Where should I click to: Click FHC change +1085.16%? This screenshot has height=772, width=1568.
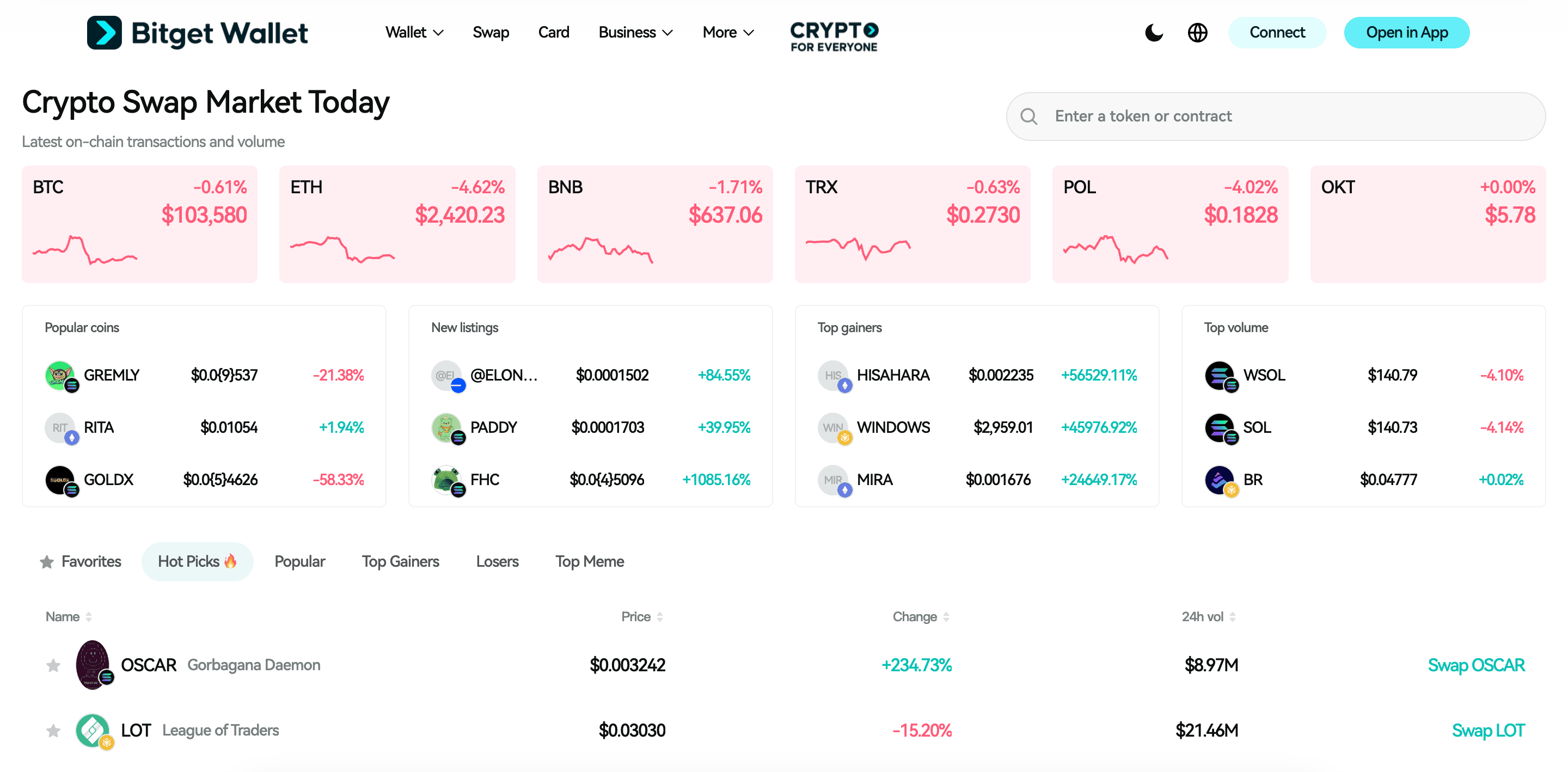pyautogui.click(x=716, y=480)
